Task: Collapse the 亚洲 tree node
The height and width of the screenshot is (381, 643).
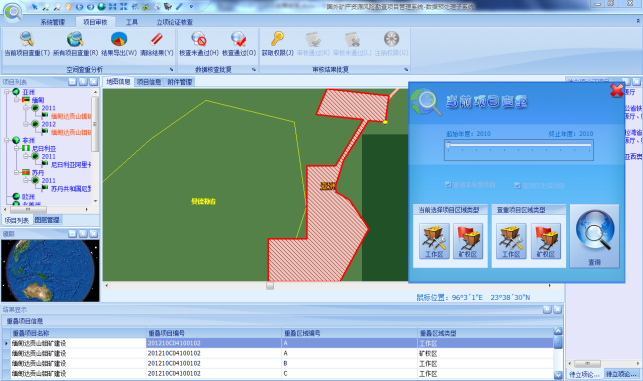Action: (7, 92)
